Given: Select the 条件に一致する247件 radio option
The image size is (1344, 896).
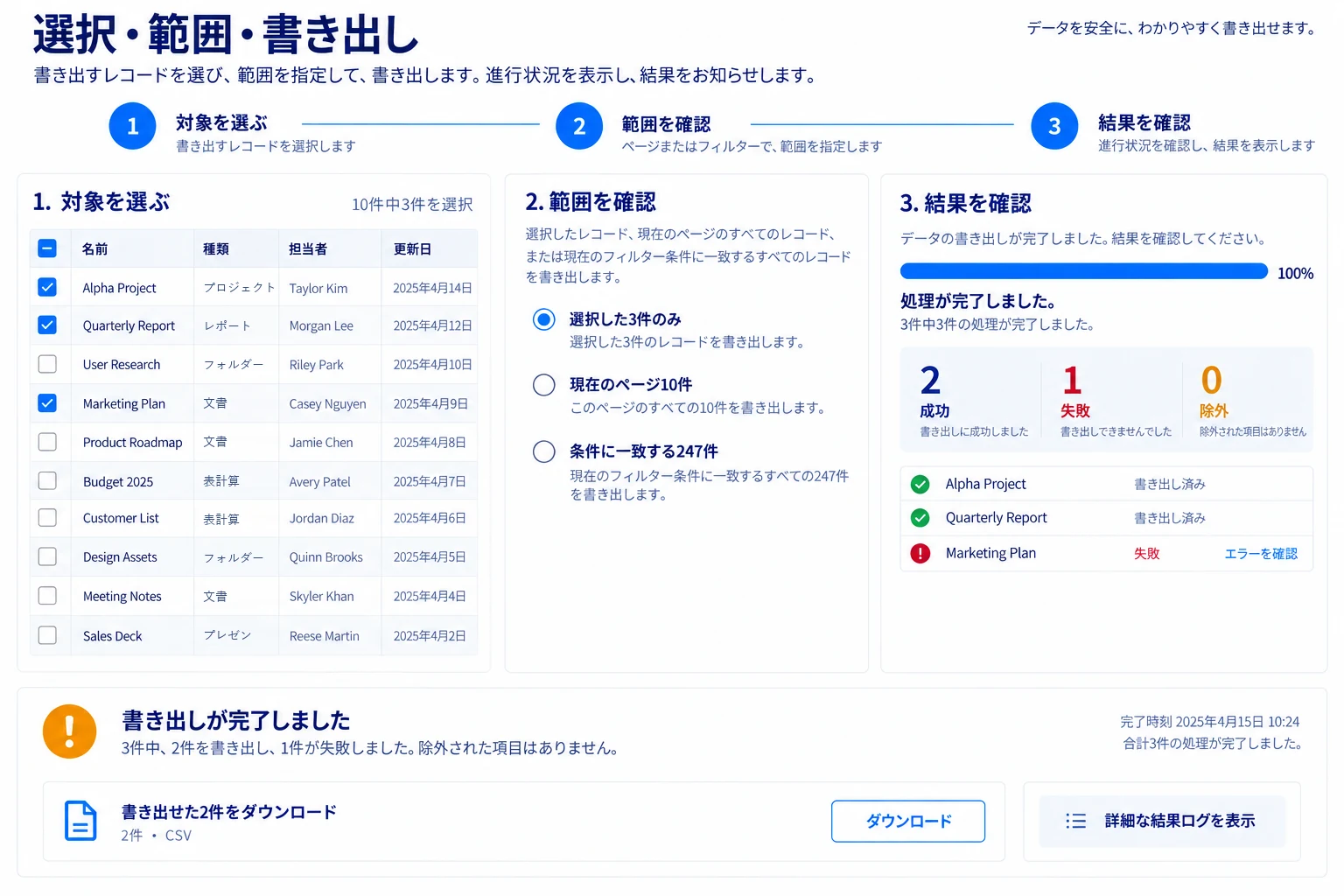Looking at the screenshot, I should point(544,451).
